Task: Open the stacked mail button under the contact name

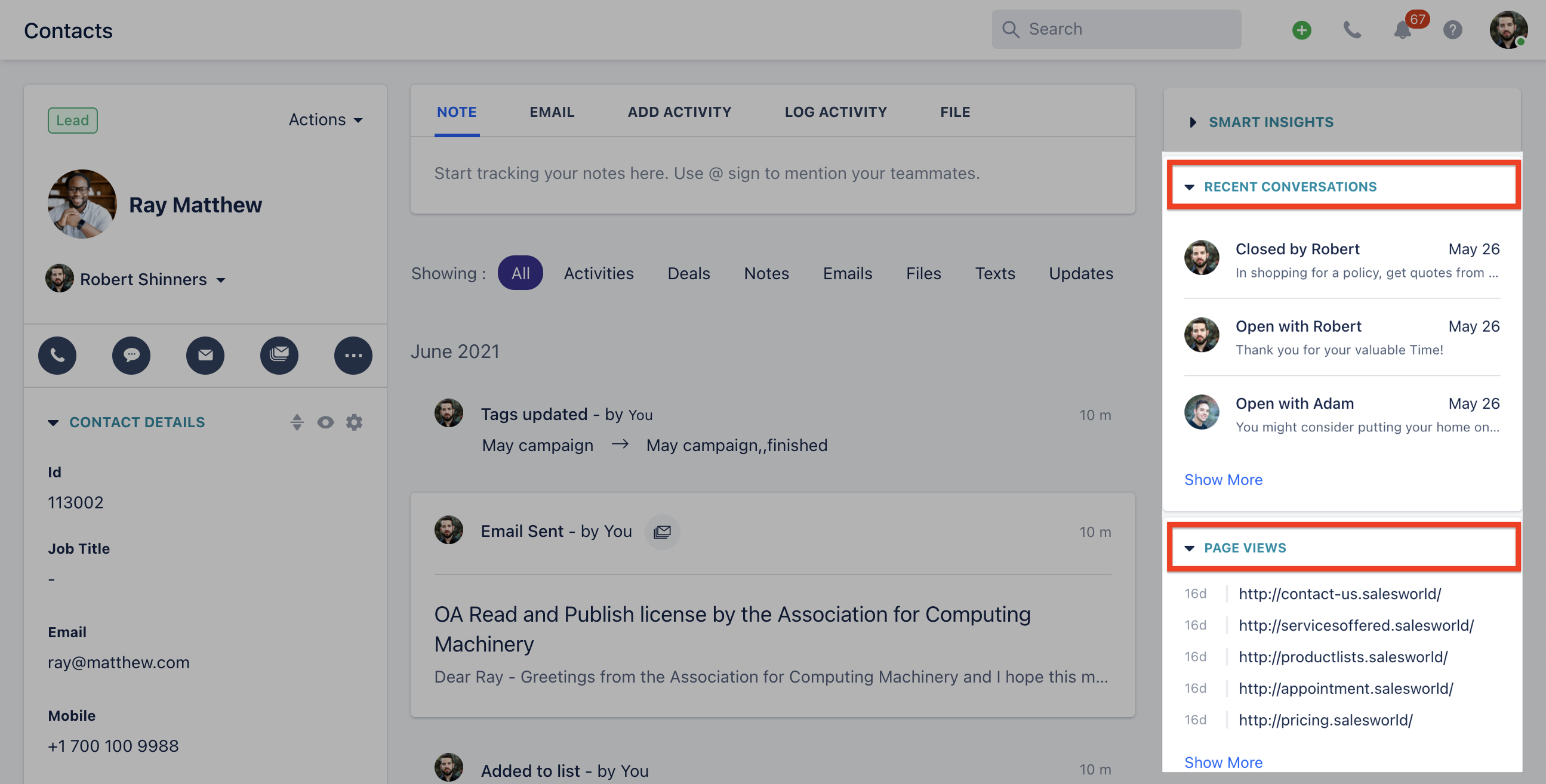Action: [279, 355]
